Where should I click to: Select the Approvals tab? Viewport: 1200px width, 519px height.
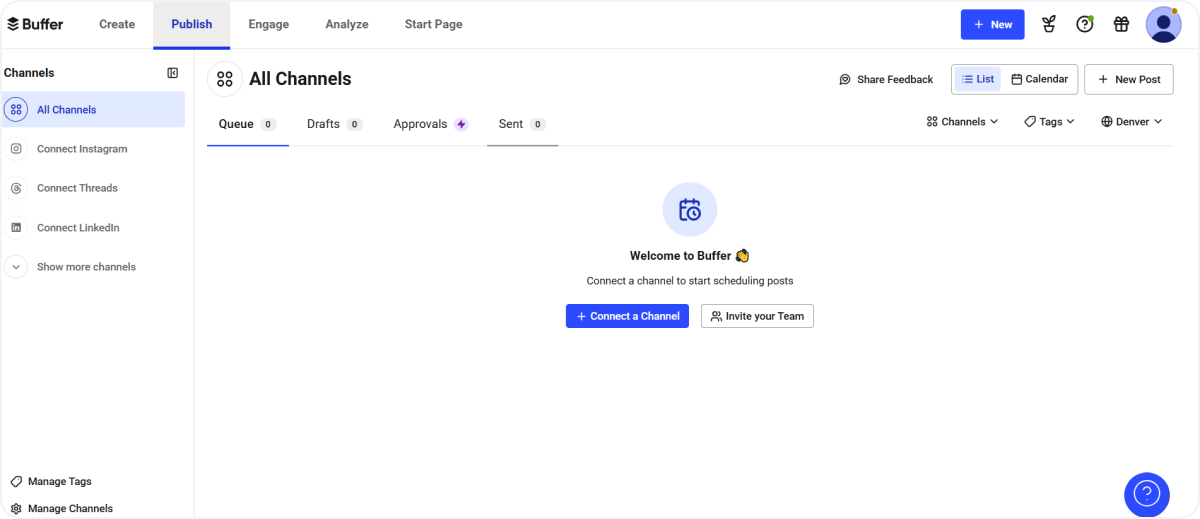pyautogui.click(x=431, y=124)
